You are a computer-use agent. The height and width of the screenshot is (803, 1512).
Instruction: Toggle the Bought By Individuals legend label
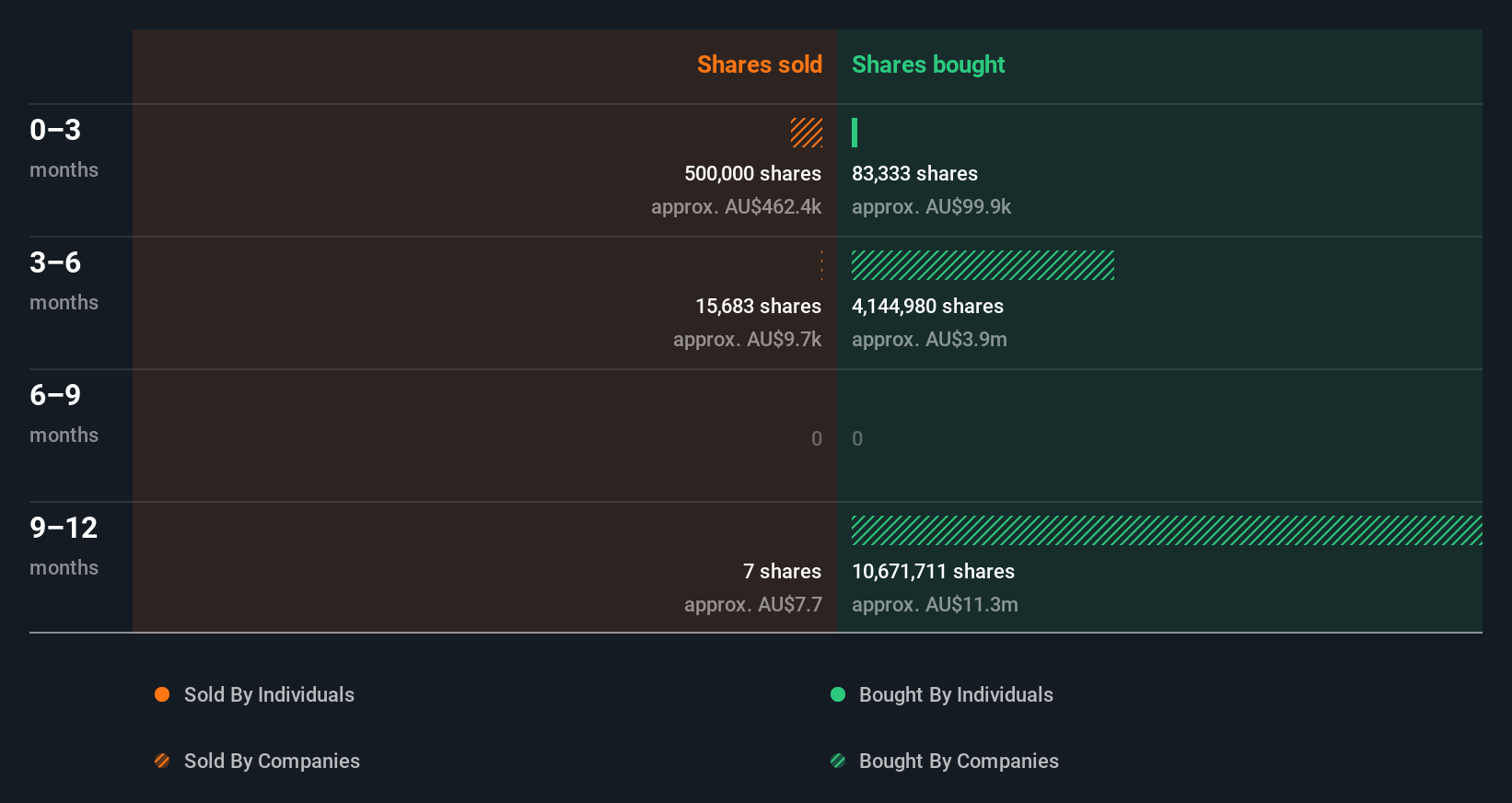click(956, 694)
